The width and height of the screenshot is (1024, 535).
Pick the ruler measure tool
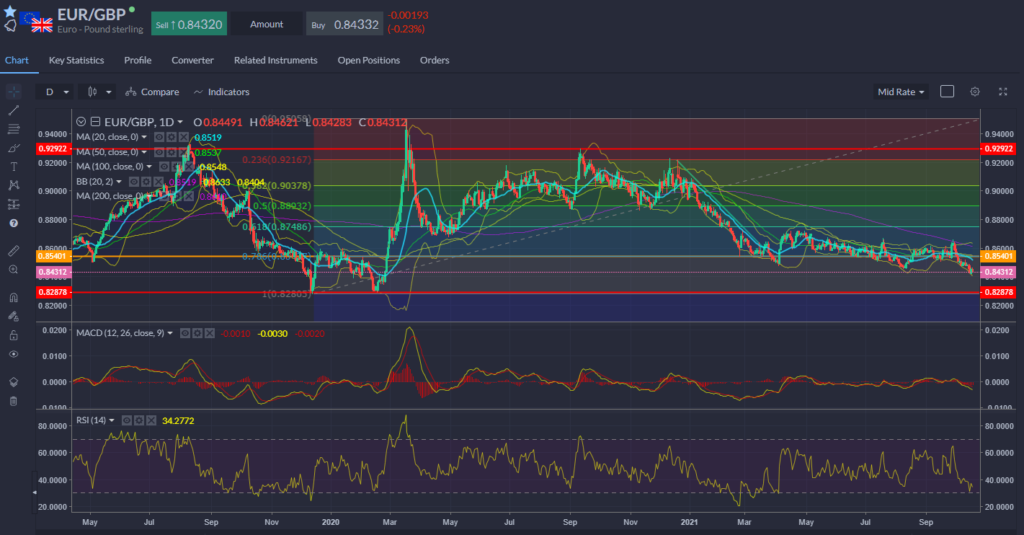click(13, 249)
